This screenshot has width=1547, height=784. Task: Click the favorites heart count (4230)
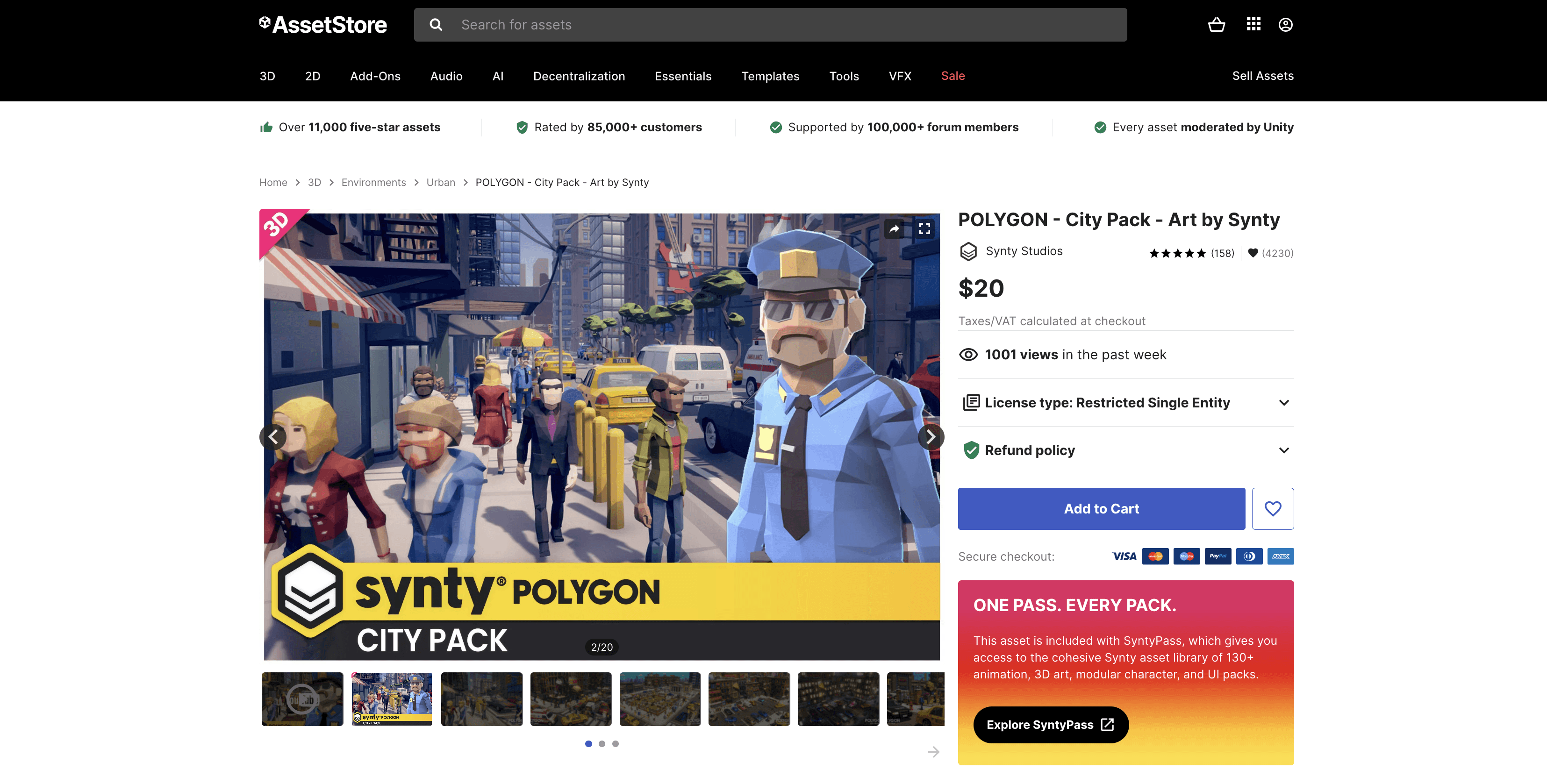tap(1271, 253)
